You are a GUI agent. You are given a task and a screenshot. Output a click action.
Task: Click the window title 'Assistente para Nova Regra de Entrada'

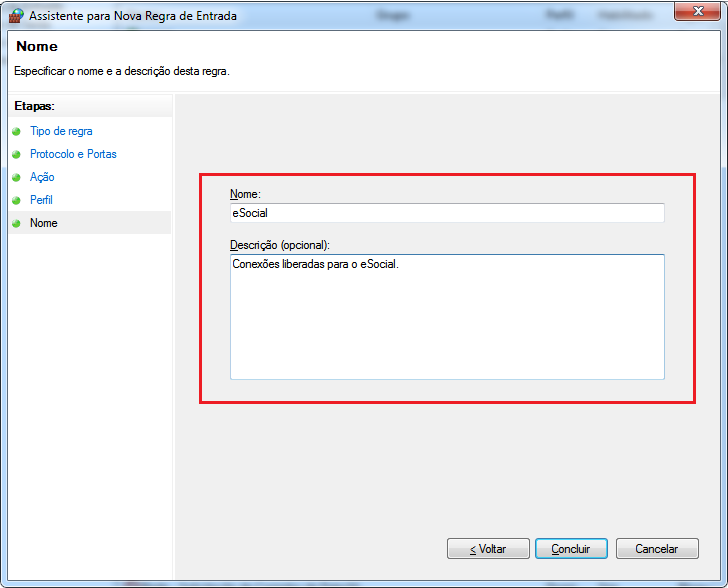(133, 16)
